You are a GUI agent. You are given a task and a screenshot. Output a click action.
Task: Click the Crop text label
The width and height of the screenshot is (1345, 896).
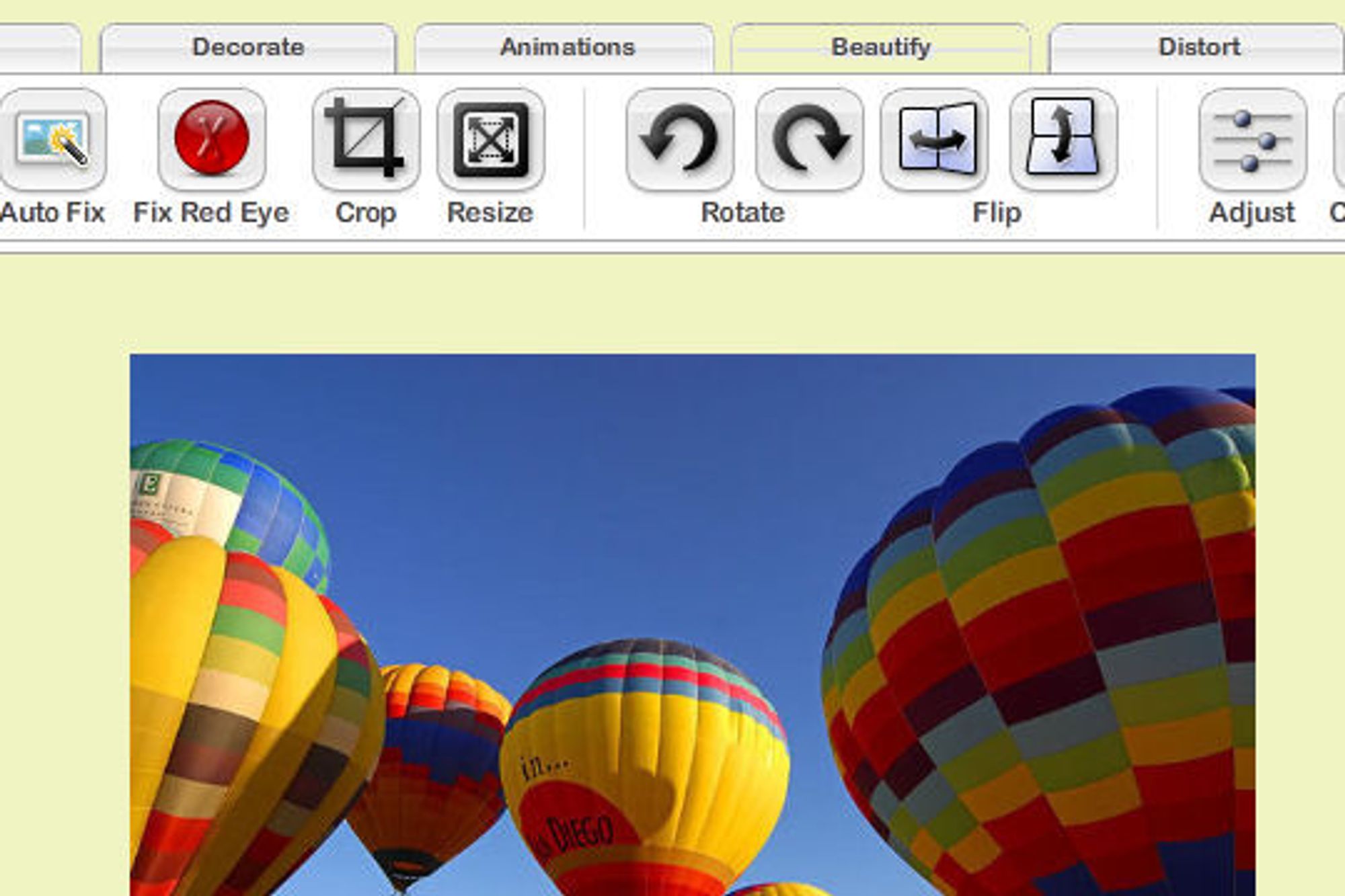point(366,214)
